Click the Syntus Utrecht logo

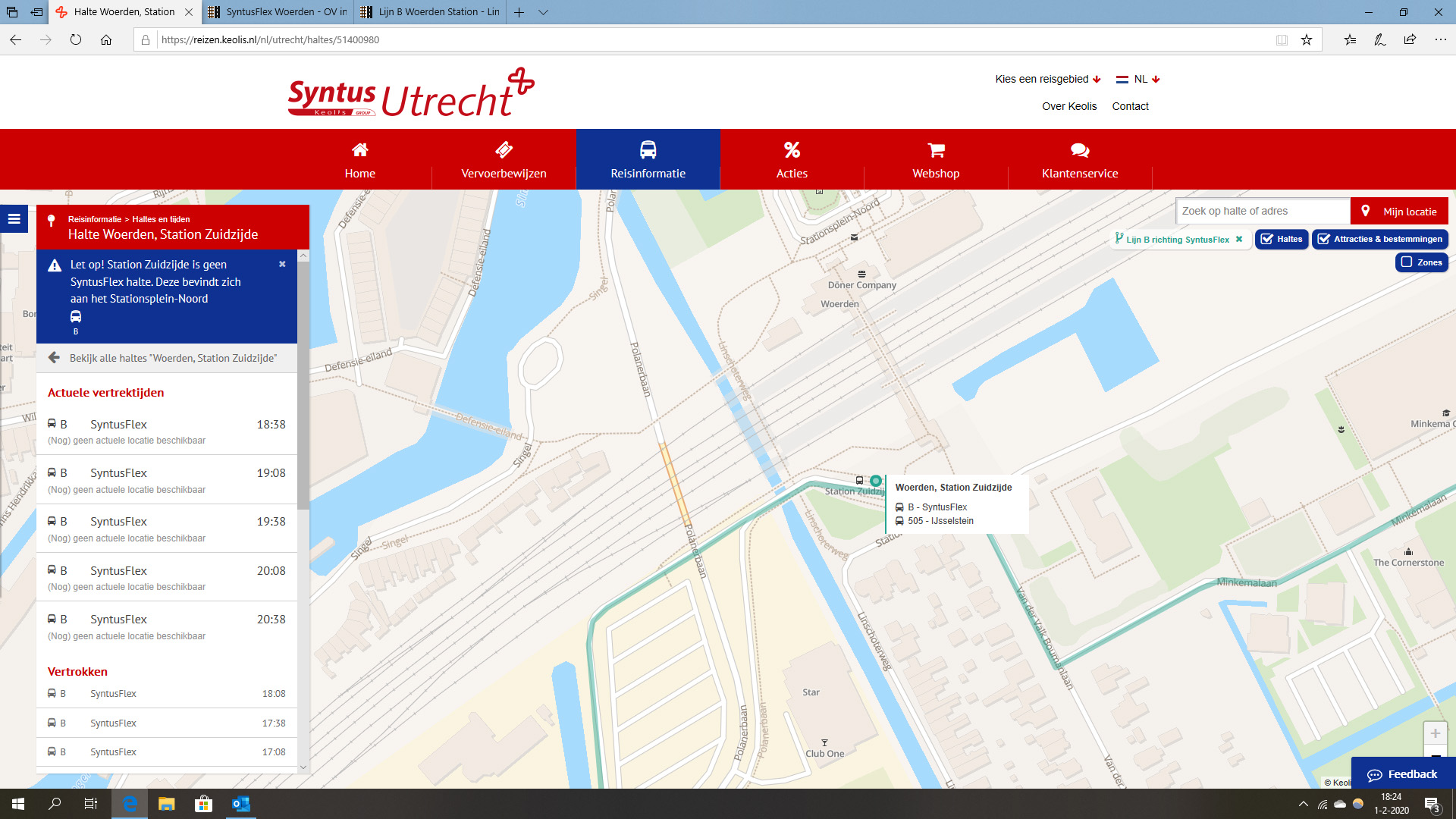(410, 93)
